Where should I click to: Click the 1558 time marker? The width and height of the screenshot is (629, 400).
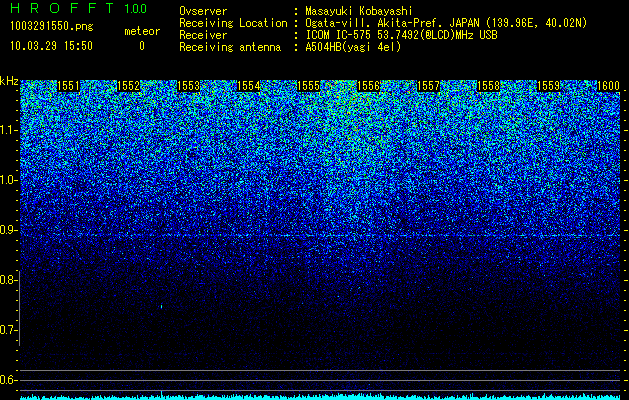tap(489, 86)
